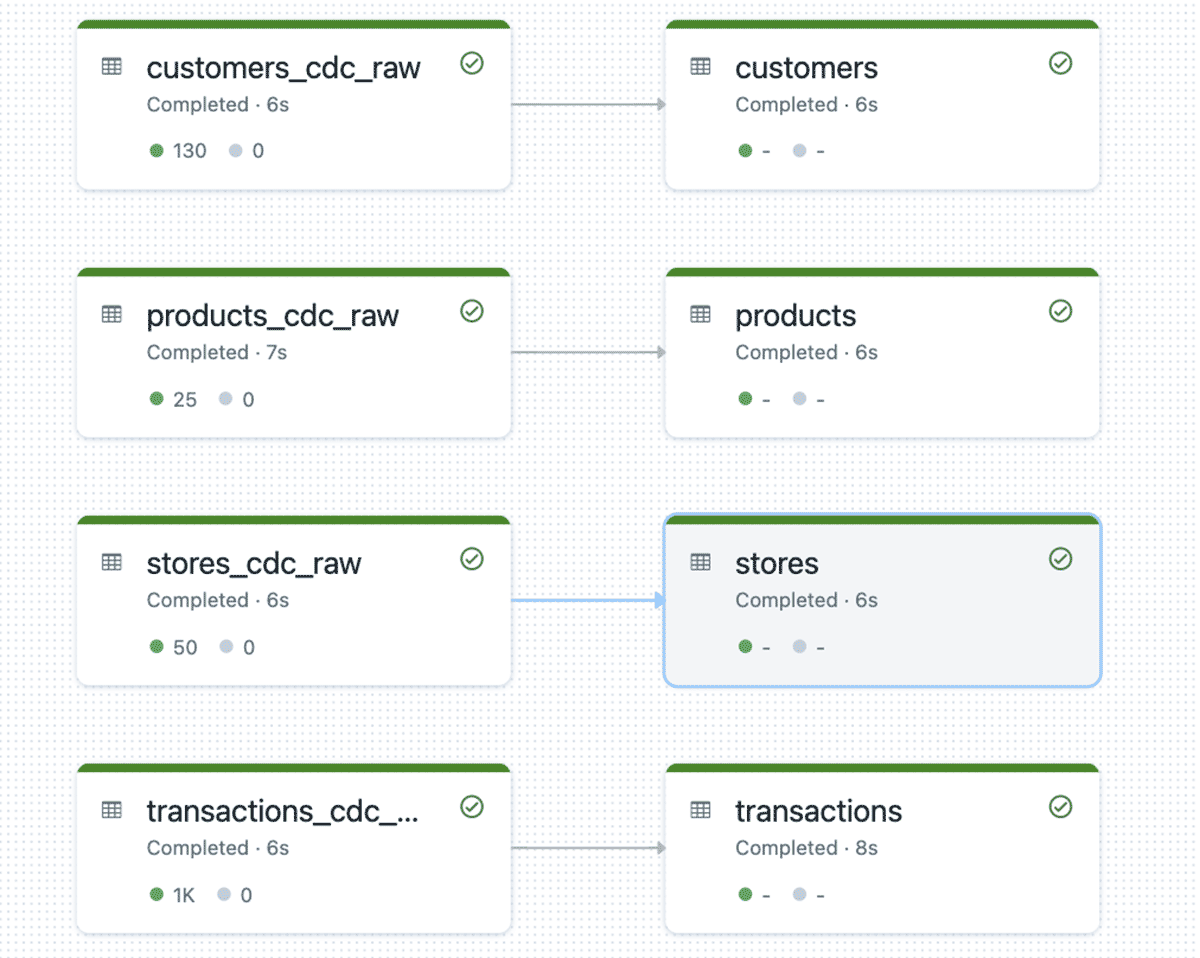Click success checkmark on stores node
The image size is (1200, 958).
pos(1061,559)
